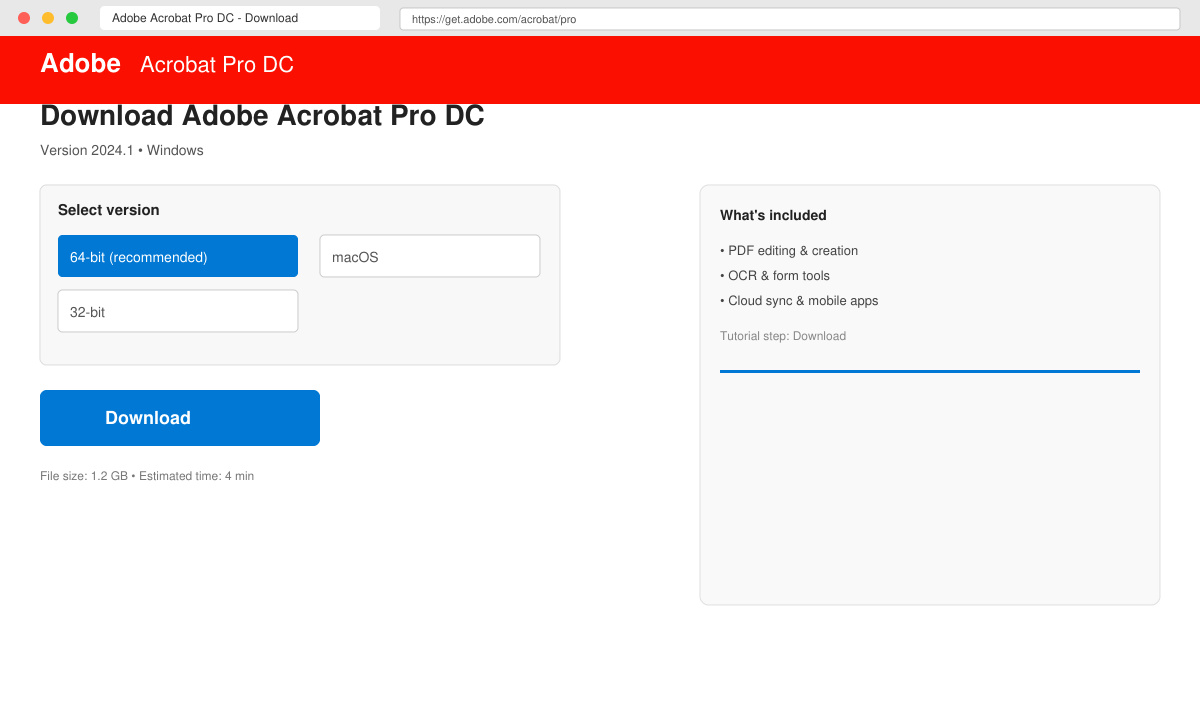Click the 'Tutorial step: Download' text

[783, 336]
